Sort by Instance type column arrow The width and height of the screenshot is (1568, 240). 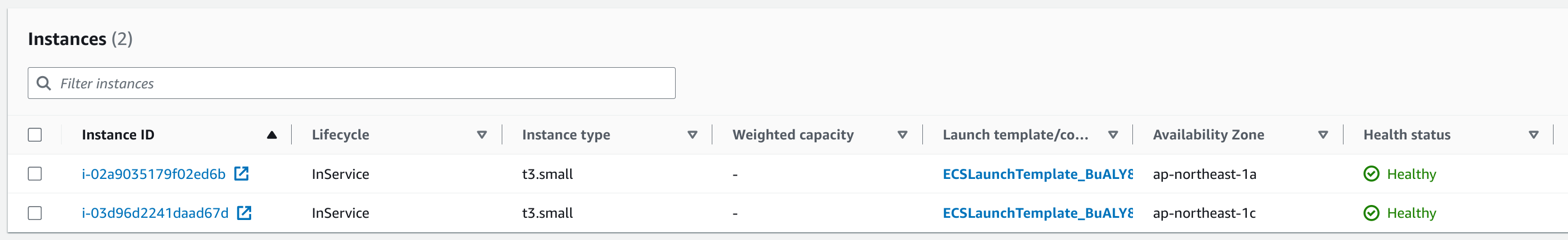click(692, 134)
